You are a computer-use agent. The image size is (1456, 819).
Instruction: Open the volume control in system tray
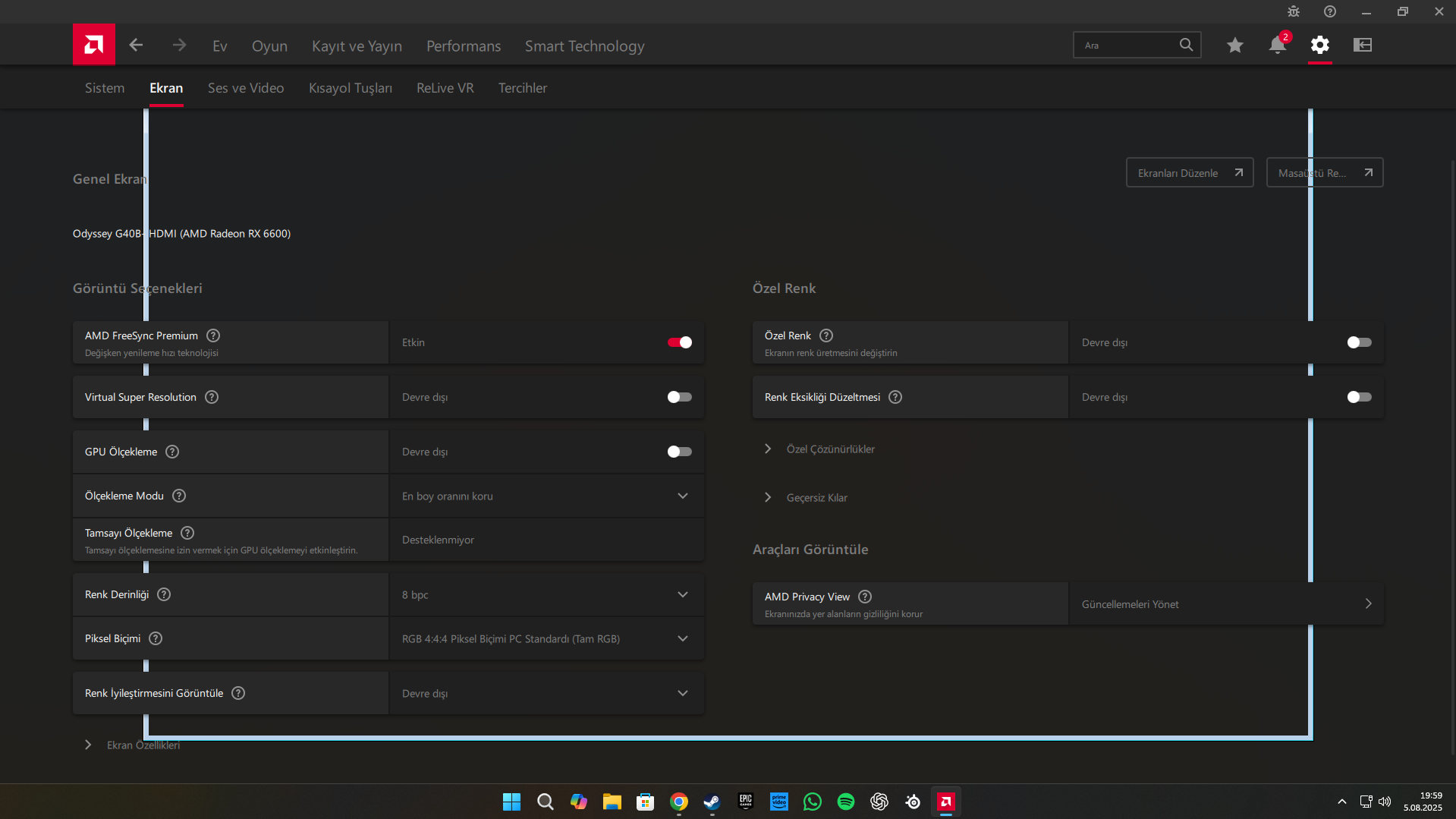click(1385, 802)
